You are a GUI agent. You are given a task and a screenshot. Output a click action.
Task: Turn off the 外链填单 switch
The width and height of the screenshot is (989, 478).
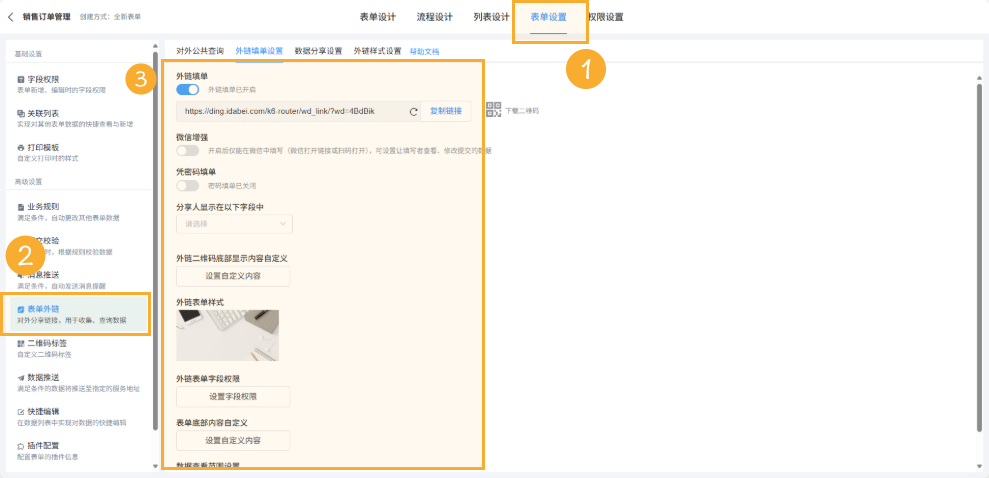pos(187,90)
